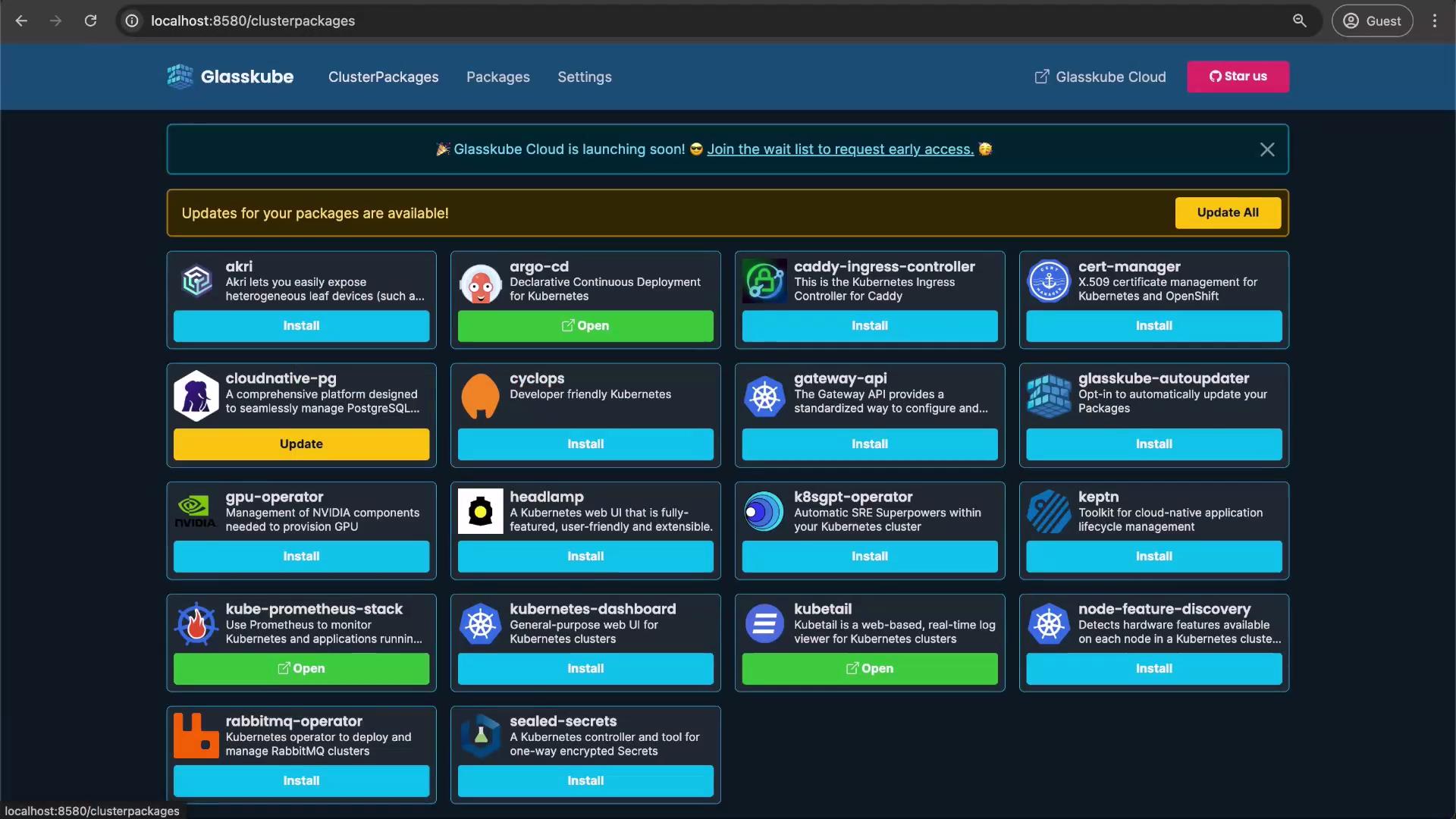Click the Updates available banner text
The width and height of the screenshot is (1456, 819).
(x=315, y=213)
